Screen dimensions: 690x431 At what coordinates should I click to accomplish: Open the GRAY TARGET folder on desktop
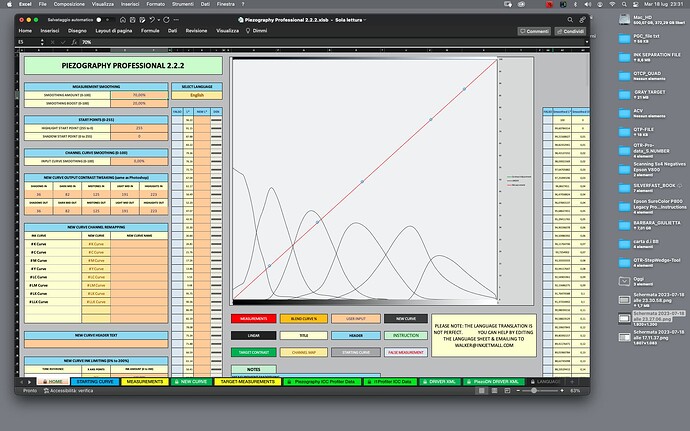pos(624,95)
